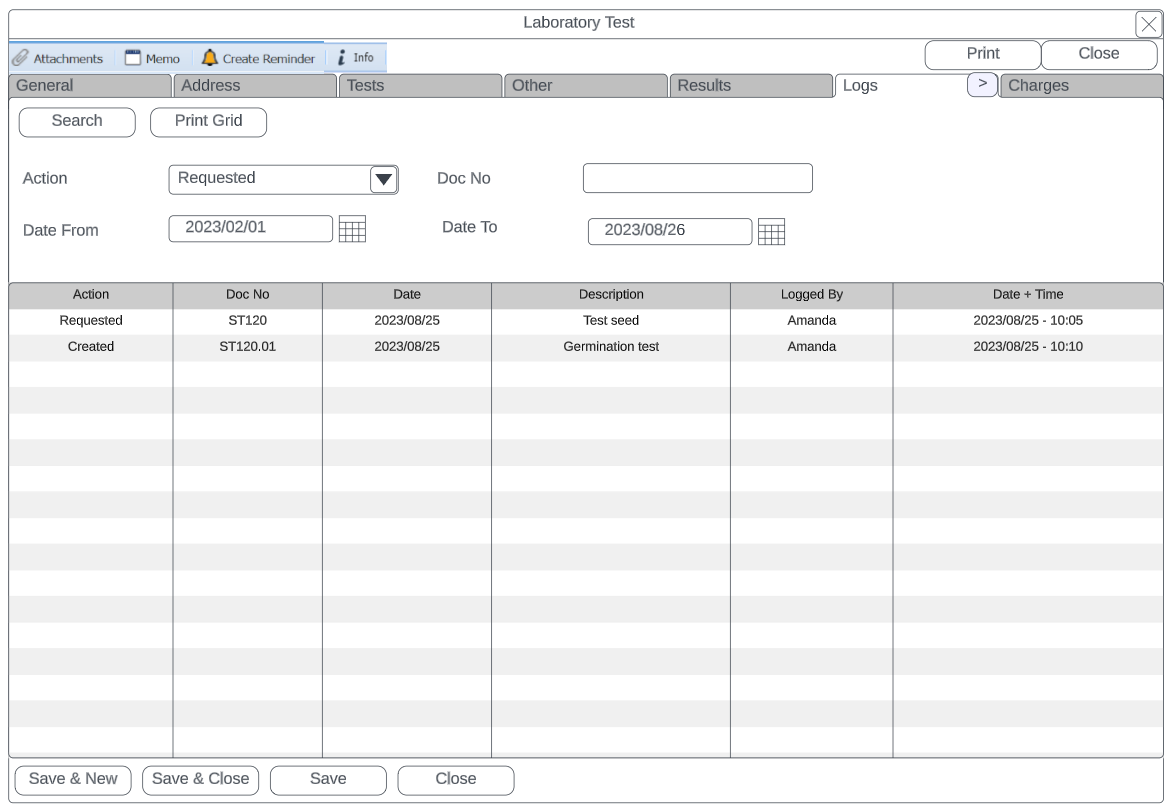Image resolution: width=1170 pixels, height=810 pixels.
Task: Open the Date From calendar picker
Action: click(x=352, y=229)
